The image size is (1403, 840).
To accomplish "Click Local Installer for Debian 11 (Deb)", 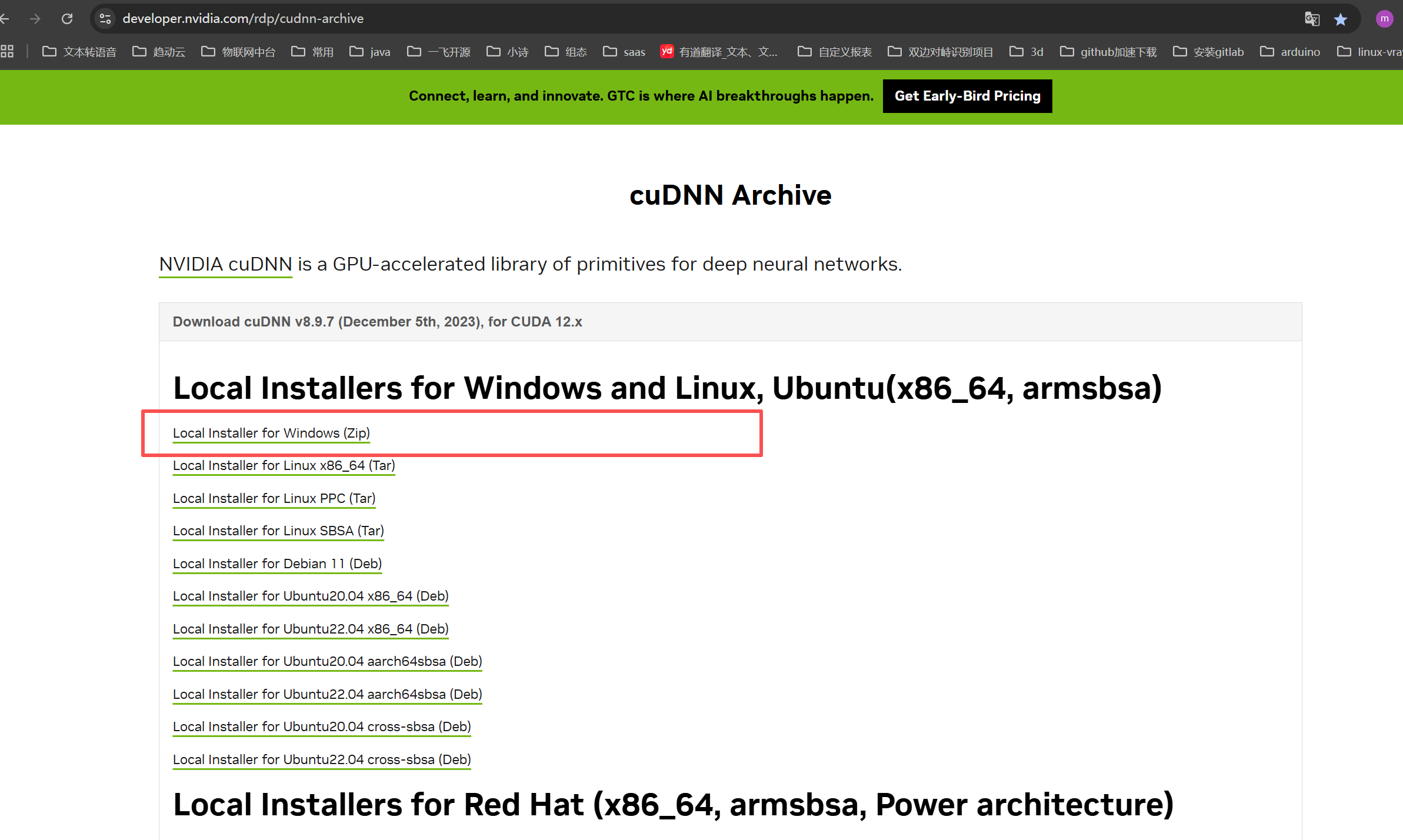I will 277,564.
